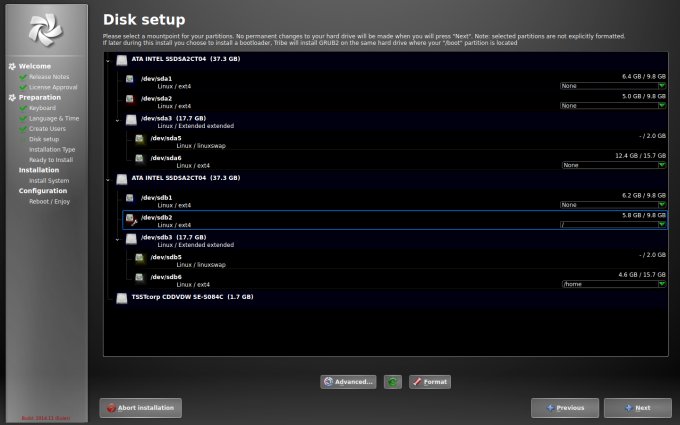Click the /dev/sdb3 extended partition icon
680x425 pixels.
131,239
